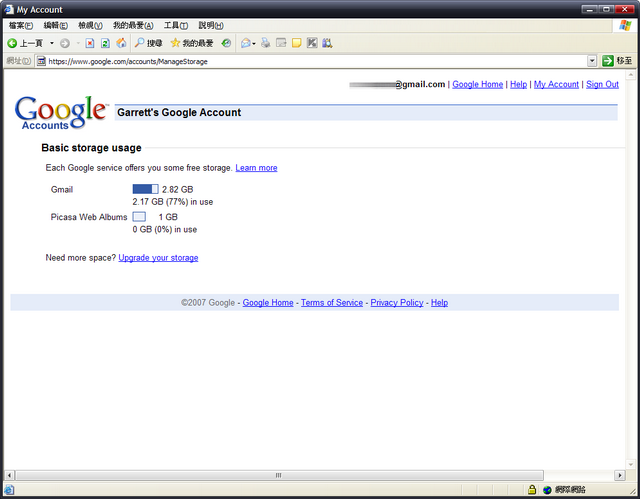Click the '0 GB (0%) in use' text
640x499 pixels.
click(x=164, y=229)
